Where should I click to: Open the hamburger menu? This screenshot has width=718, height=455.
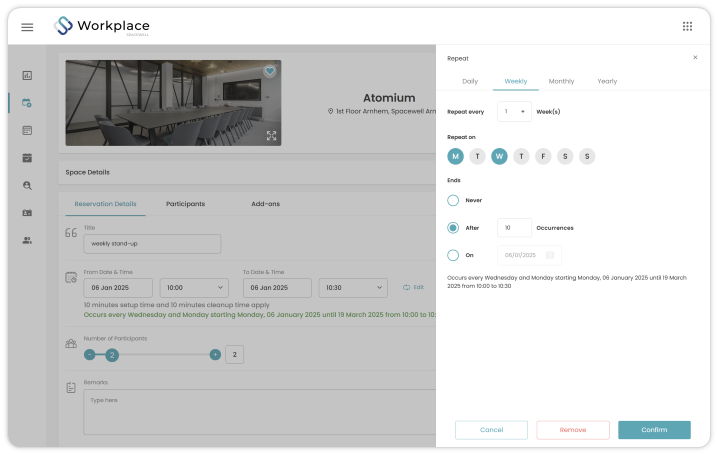click(27, 27)
